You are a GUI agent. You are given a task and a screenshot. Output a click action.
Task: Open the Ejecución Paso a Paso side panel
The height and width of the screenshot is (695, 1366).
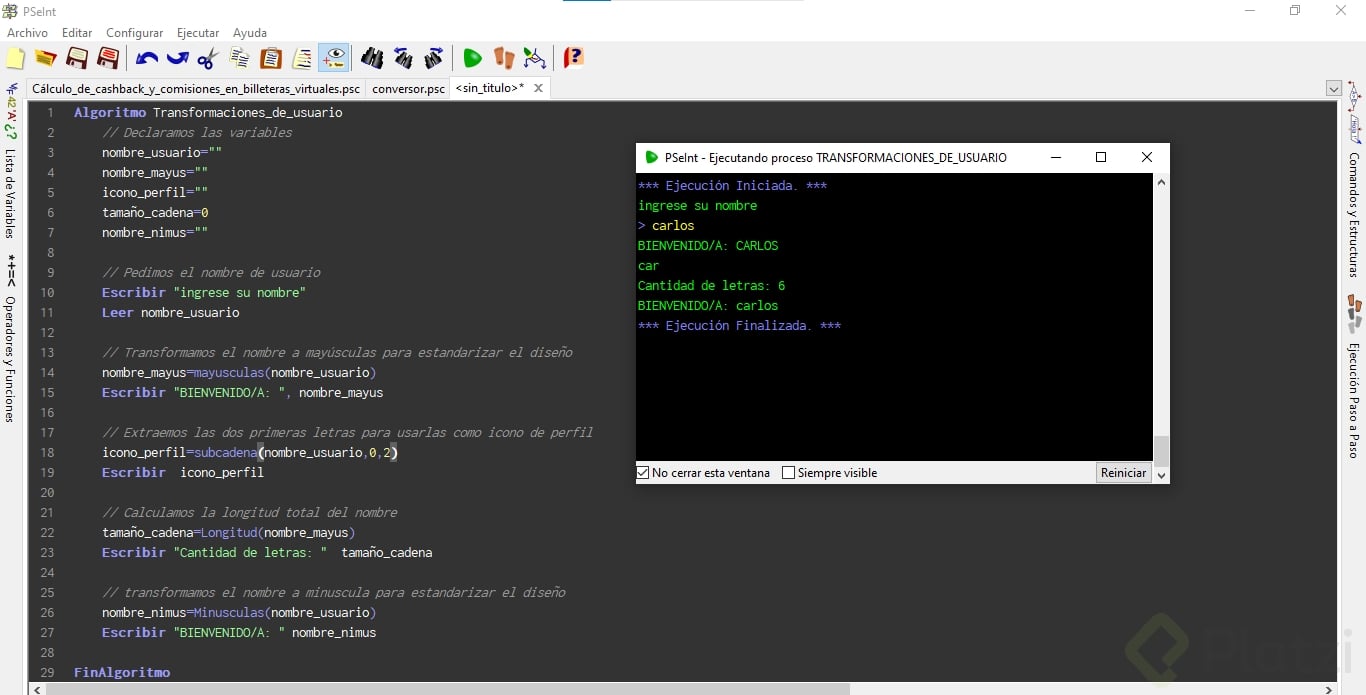(1355, 400)
